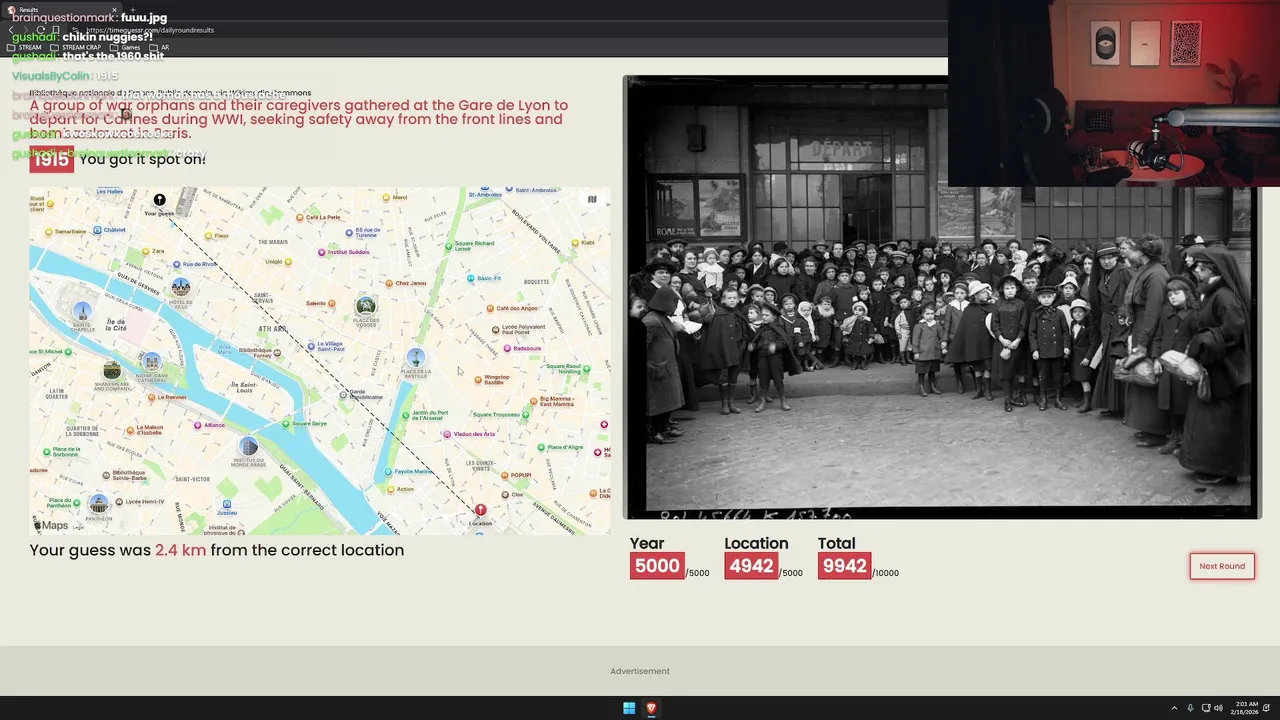This screenshot has width=1280, height=720.
Task: Click the Location score 4942 badge
Action: (751, 566)
